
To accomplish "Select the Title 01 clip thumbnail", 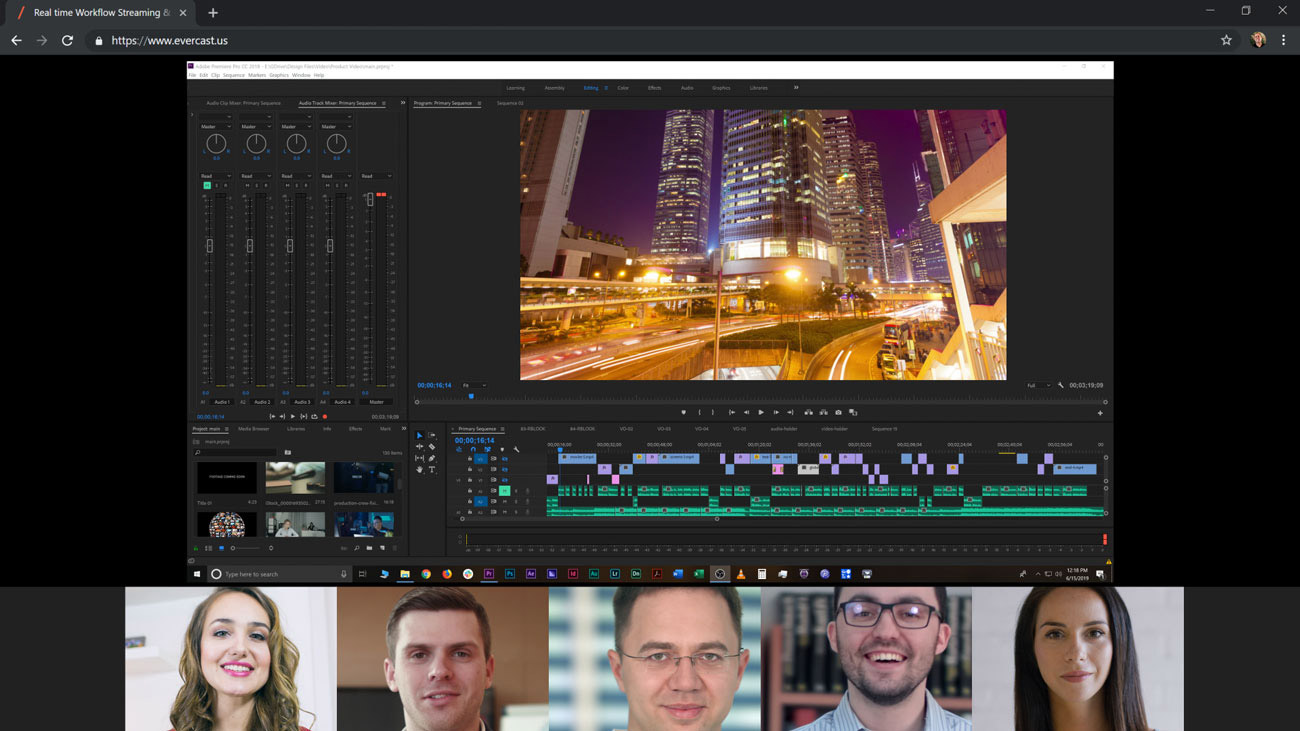I will point(226,477).
